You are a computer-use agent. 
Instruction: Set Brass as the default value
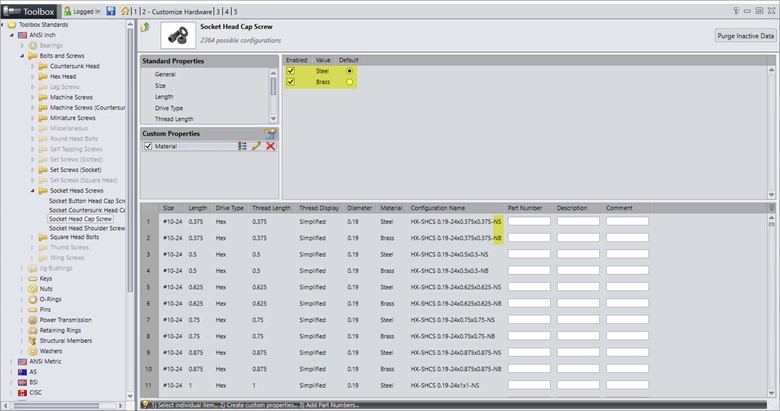click(349, 83)
